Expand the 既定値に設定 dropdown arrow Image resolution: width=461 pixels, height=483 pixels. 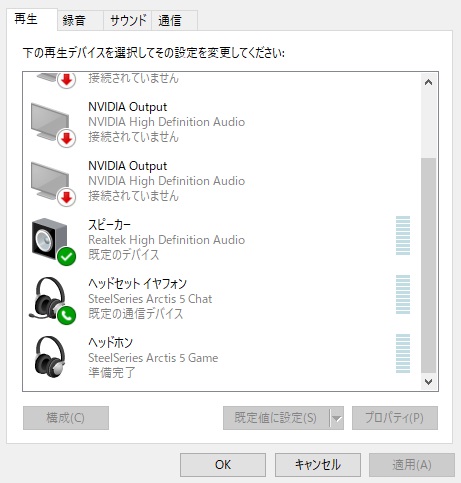pos(336,418)
